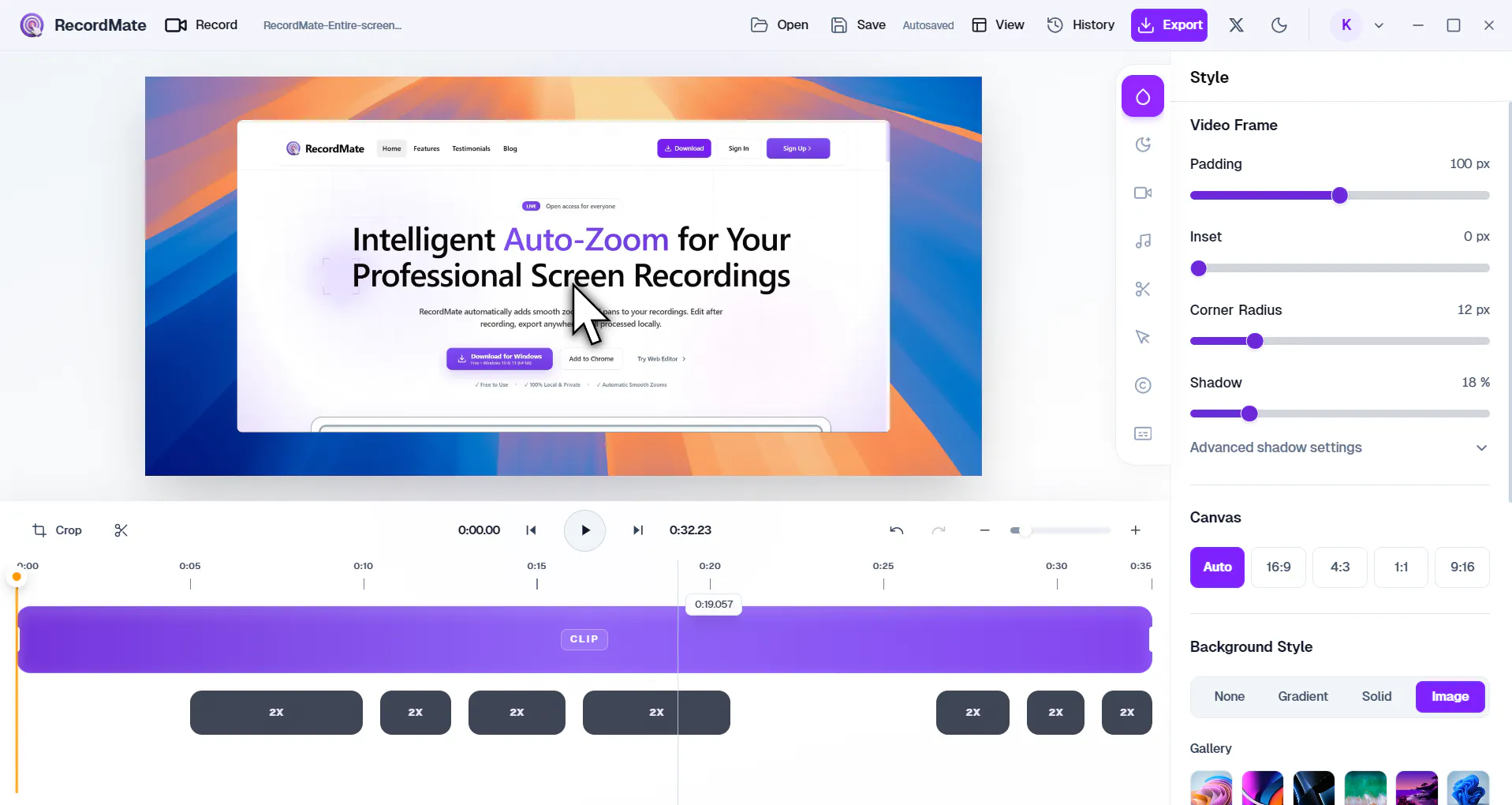Select Auto canvas ratio
The width and height of the screenshot is (1512, 805).
(1217, 567)
